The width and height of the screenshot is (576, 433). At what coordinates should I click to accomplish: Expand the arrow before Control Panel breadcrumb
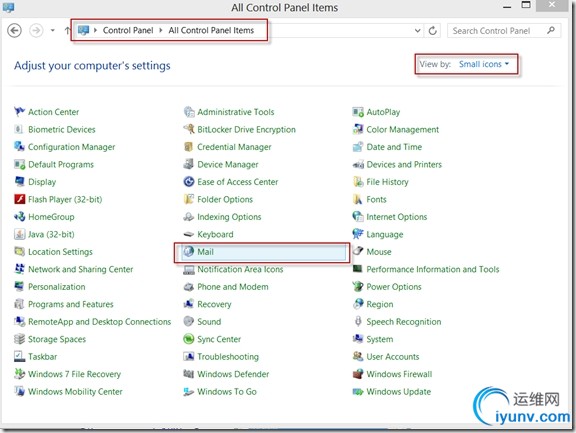[95, 30]
